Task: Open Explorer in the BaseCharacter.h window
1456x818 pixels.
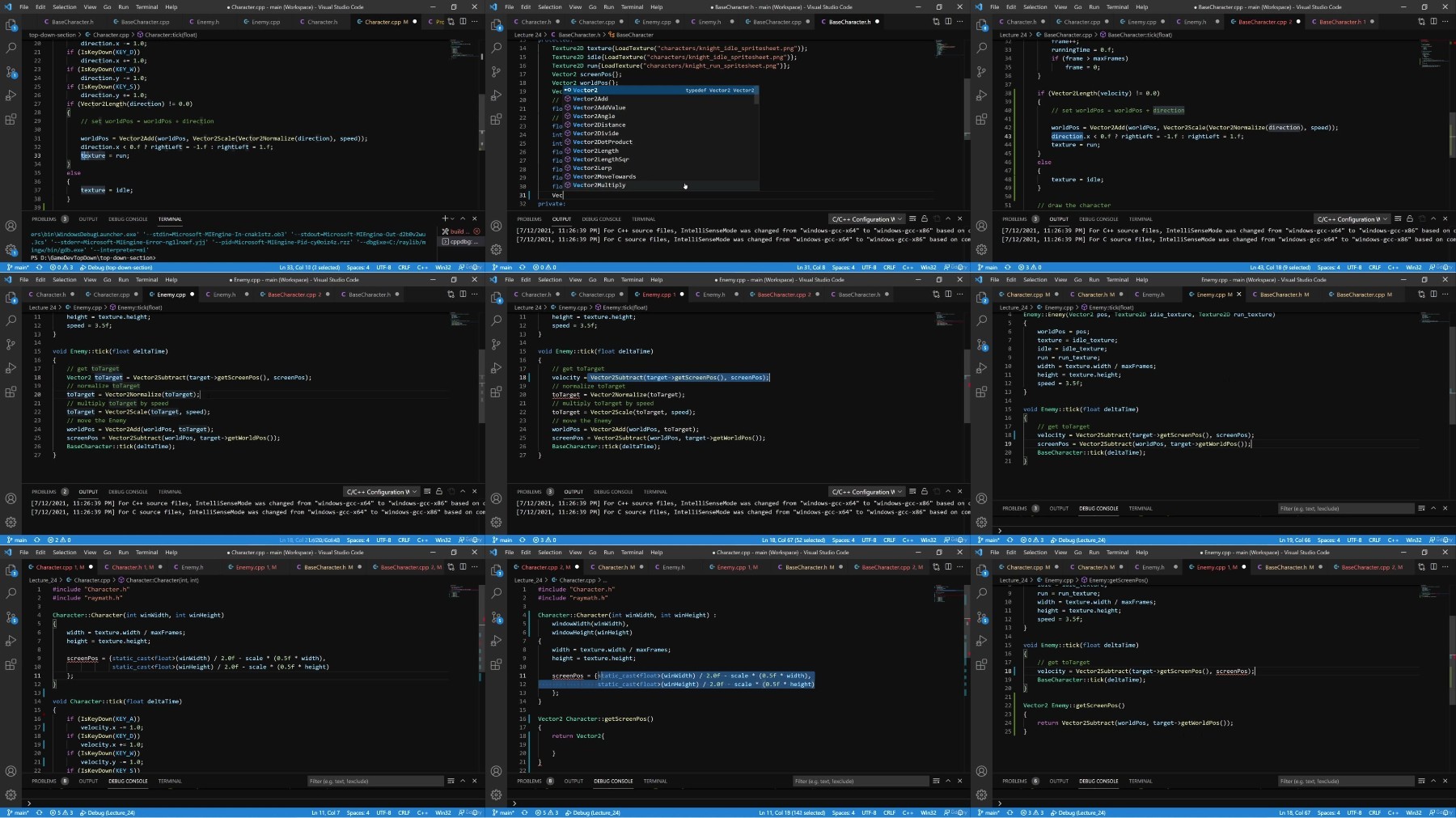Action: (x=496, y=25)
